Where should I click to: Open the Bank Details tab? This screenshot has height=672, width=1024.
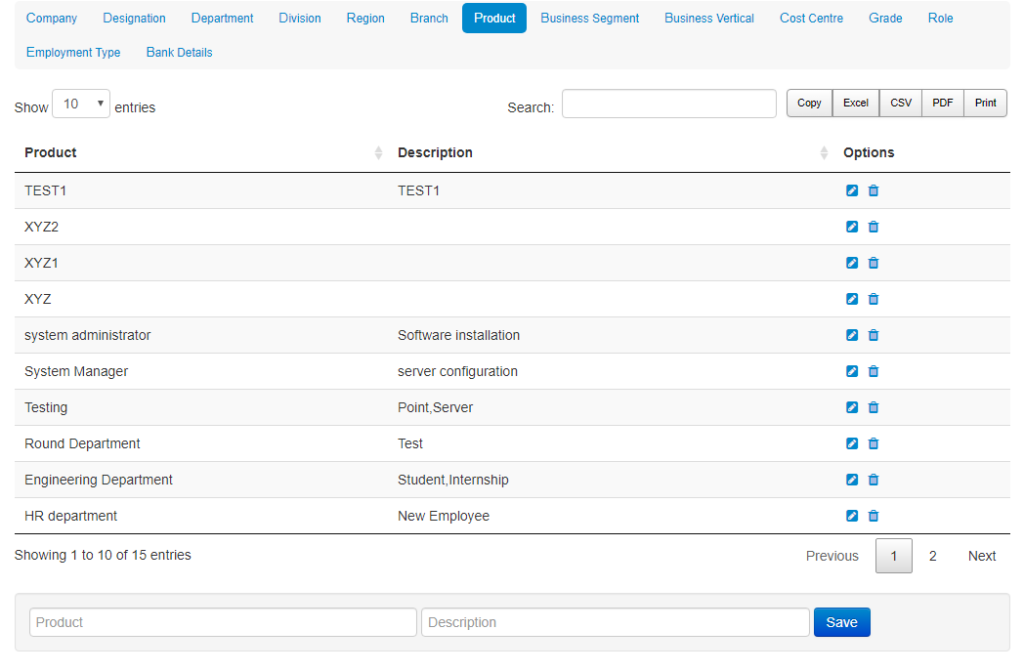179,52
